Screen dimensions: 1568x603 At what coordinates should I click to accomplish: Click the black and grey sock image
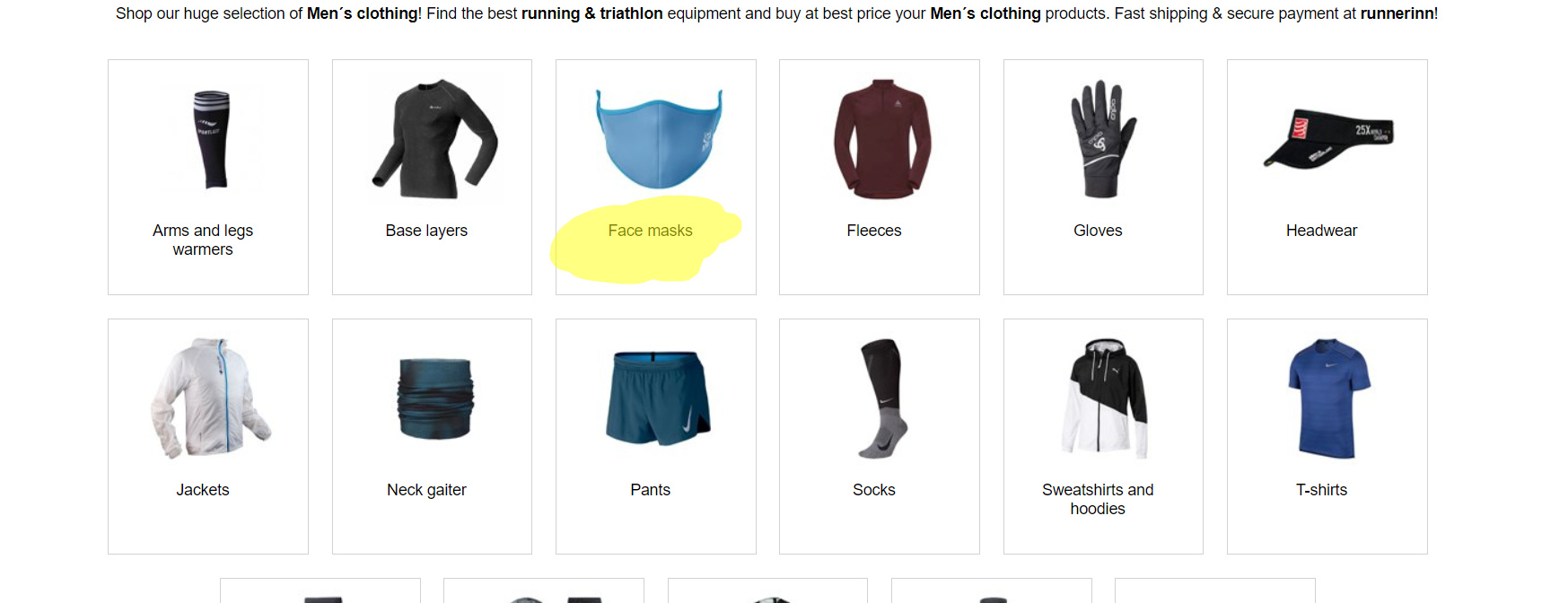point(884,398)
